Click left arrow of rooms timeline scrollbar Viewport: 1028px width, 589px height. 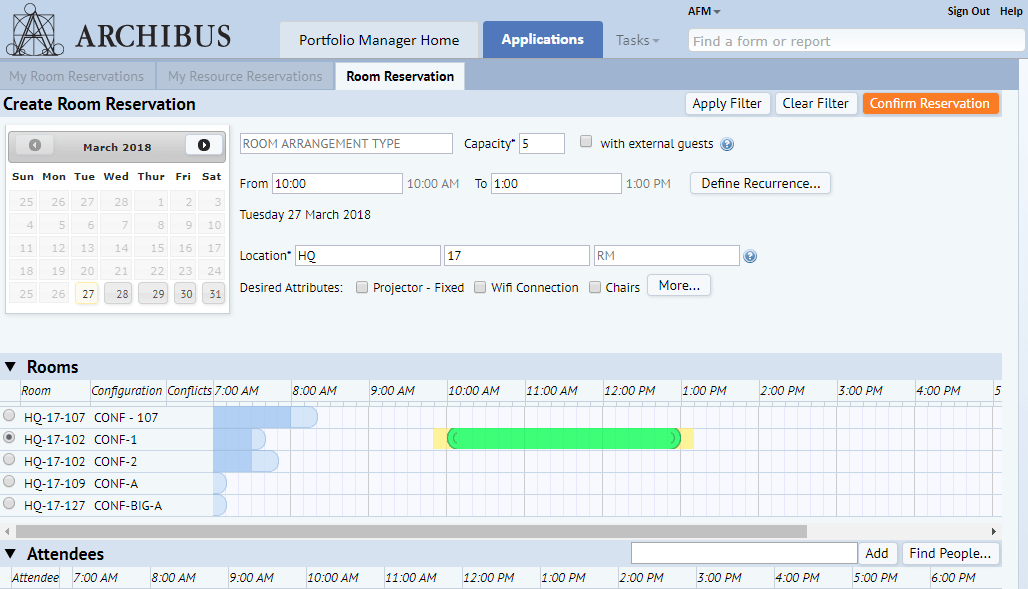pyautogui.click(x=7, y=531)
